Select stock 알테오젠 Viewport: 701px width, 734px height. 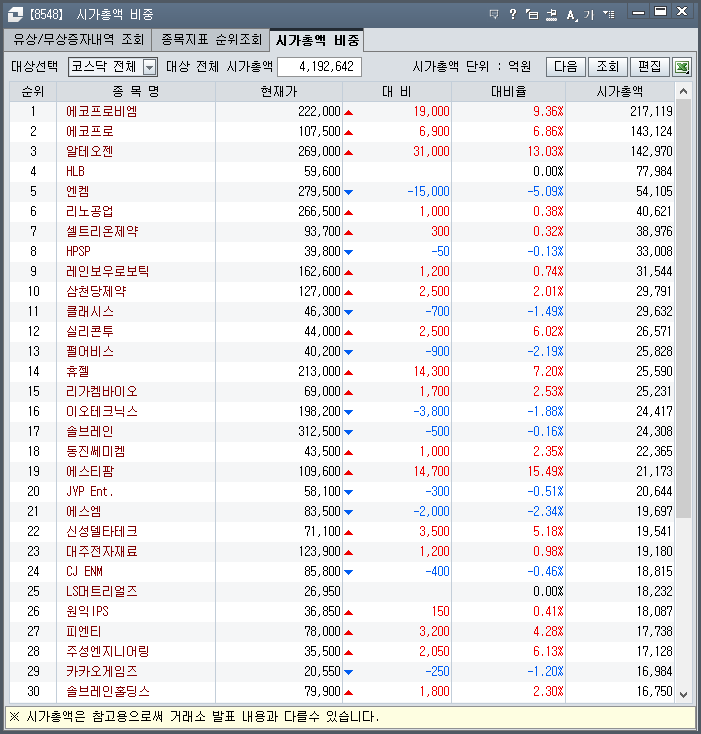click(90, 152)
